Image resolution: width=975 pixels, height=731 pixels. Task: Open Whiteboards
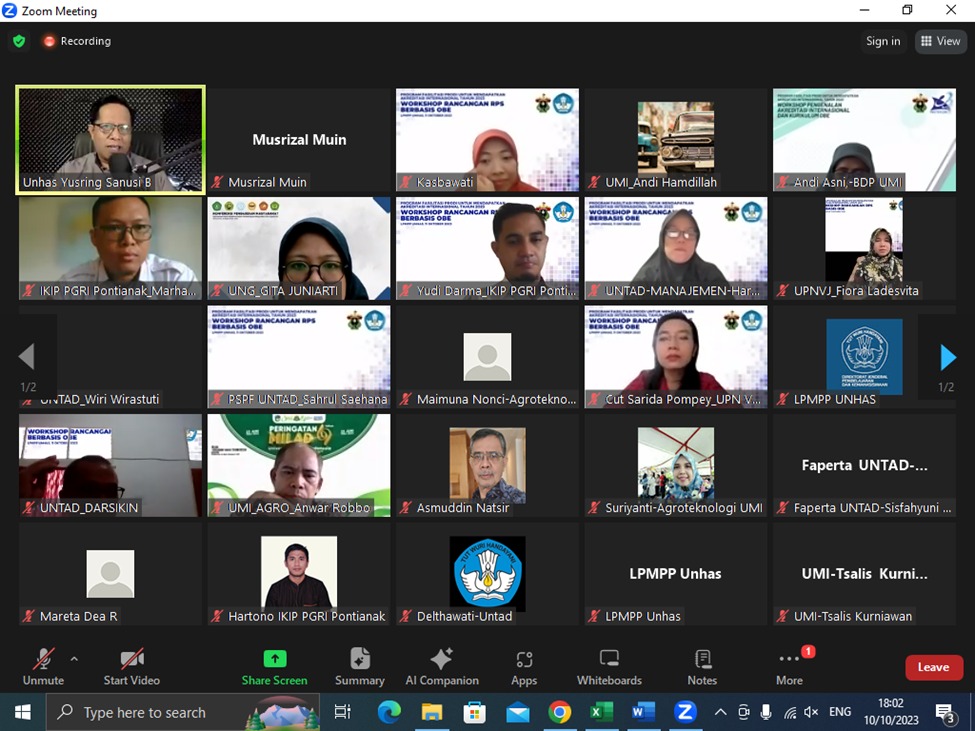tap(609, 667)
